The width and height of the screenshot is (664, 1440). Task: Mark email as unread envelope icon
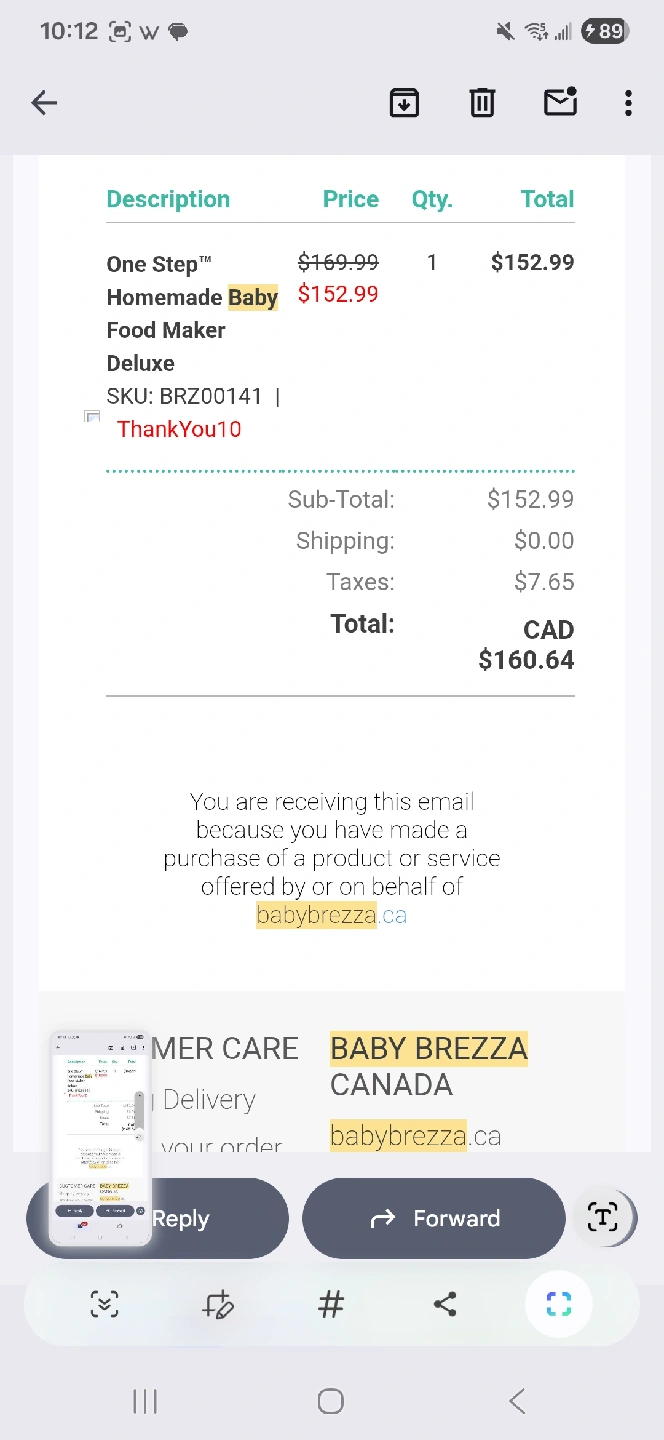pos(560,102)
